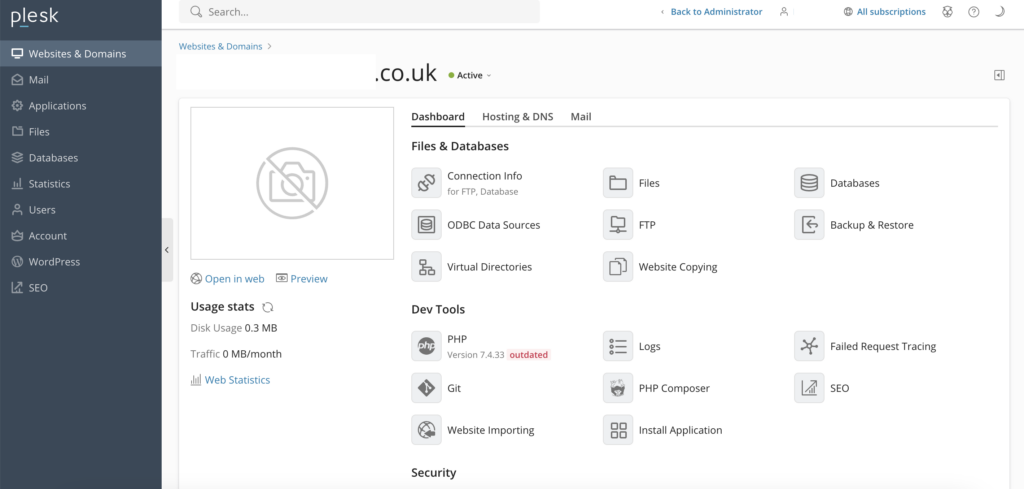Open Databases in the sidebar
This screenshot has height=489, width=1024.
(81, 158)
